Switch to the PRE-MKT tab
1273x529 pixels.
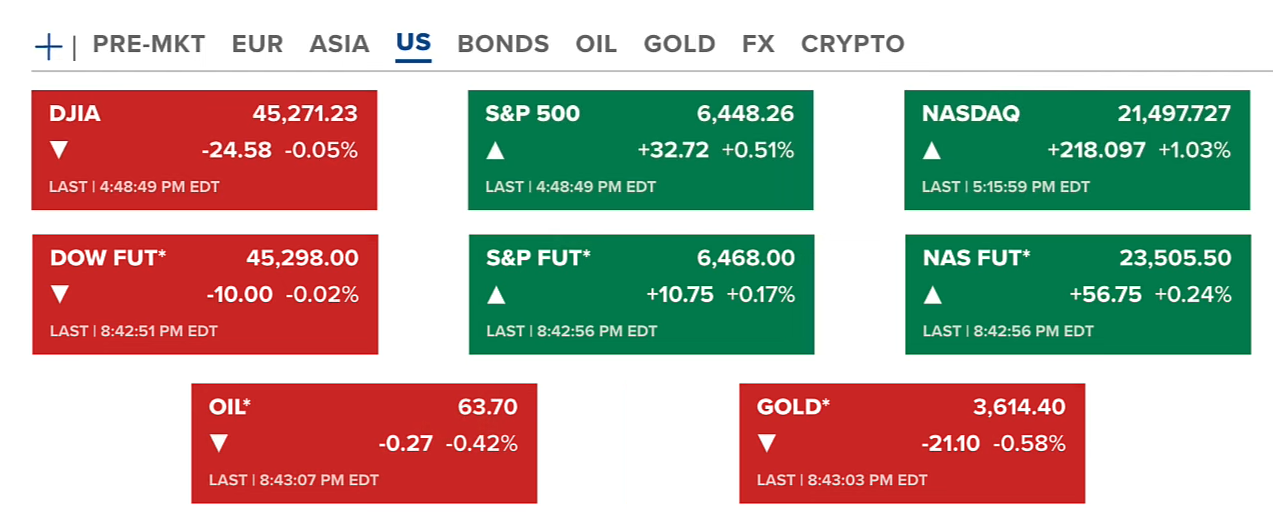pyautogui.click(x=149, y=44)
